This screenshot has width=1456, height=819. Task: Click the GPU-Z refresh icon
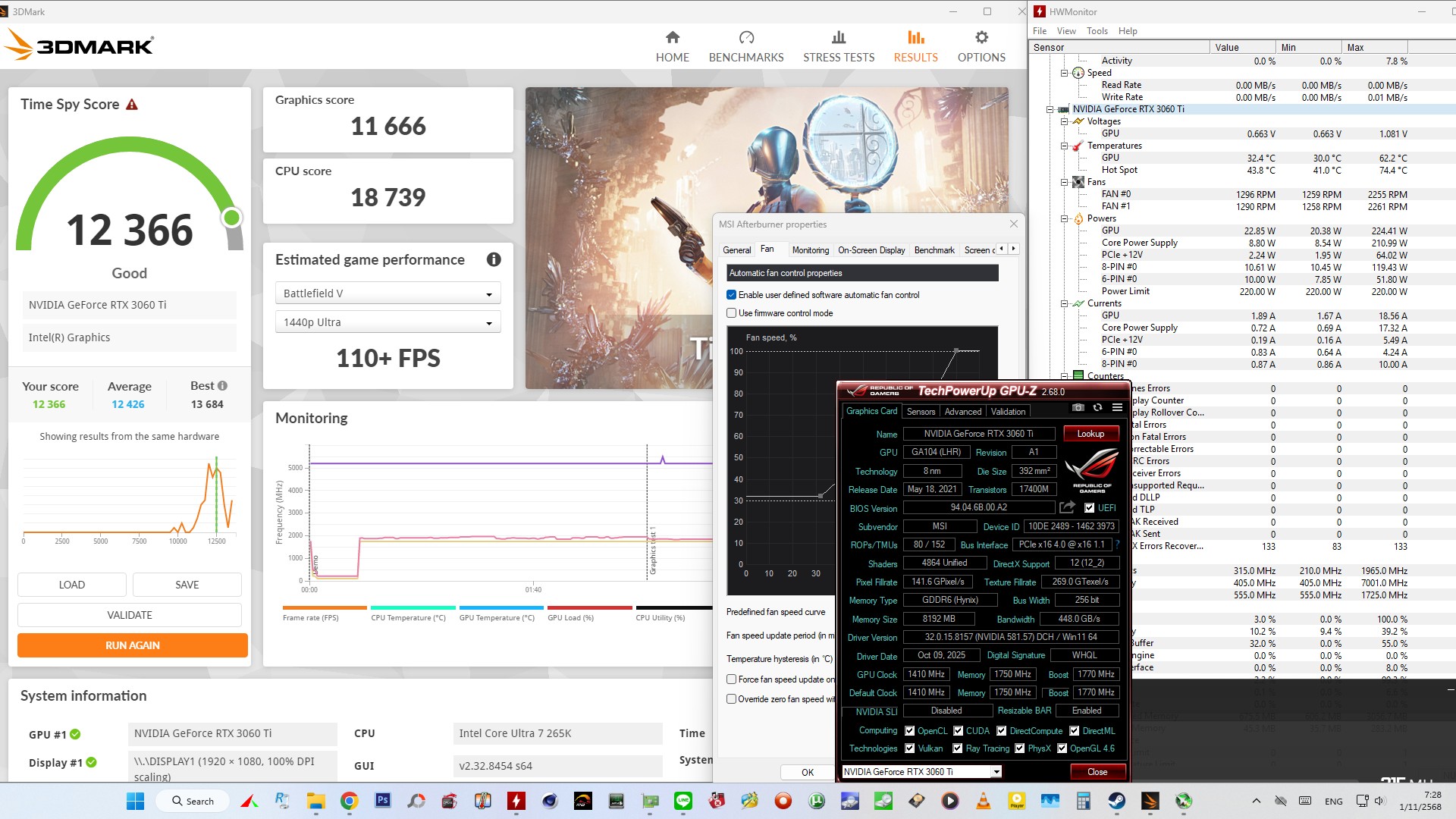(1097, 408)
